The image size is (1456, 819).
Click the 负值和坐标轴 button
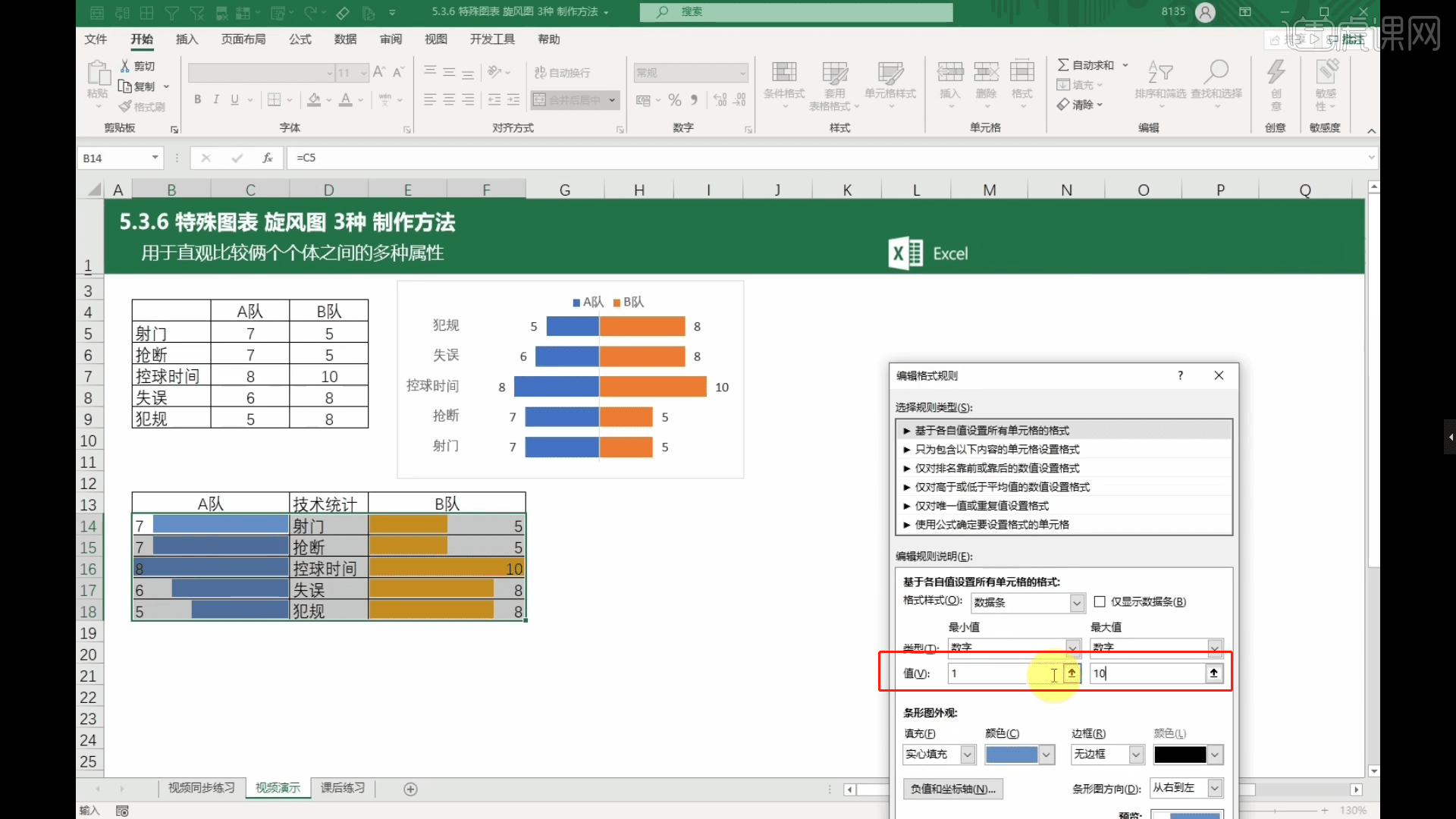pyautogui.click(x=953, y=789)
